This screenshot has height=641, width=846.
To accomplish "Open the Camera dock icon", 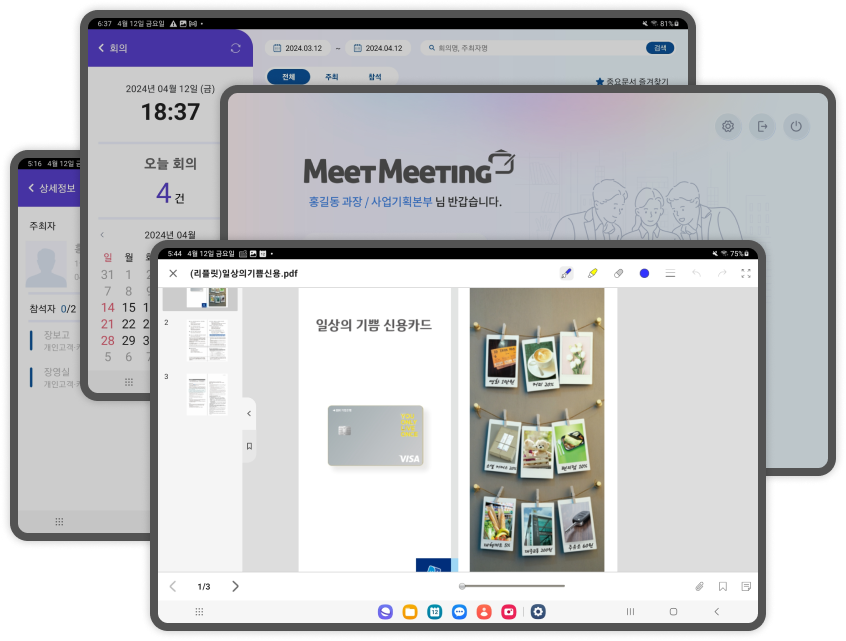I will [x=509, y=612].
